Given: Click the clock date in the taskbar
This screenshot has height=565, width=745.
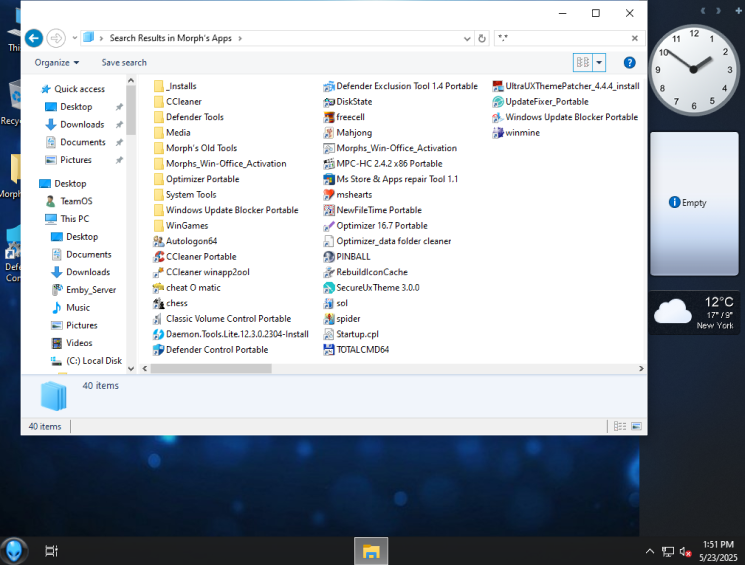Looking at the screenshot, I should coord(718,557).
